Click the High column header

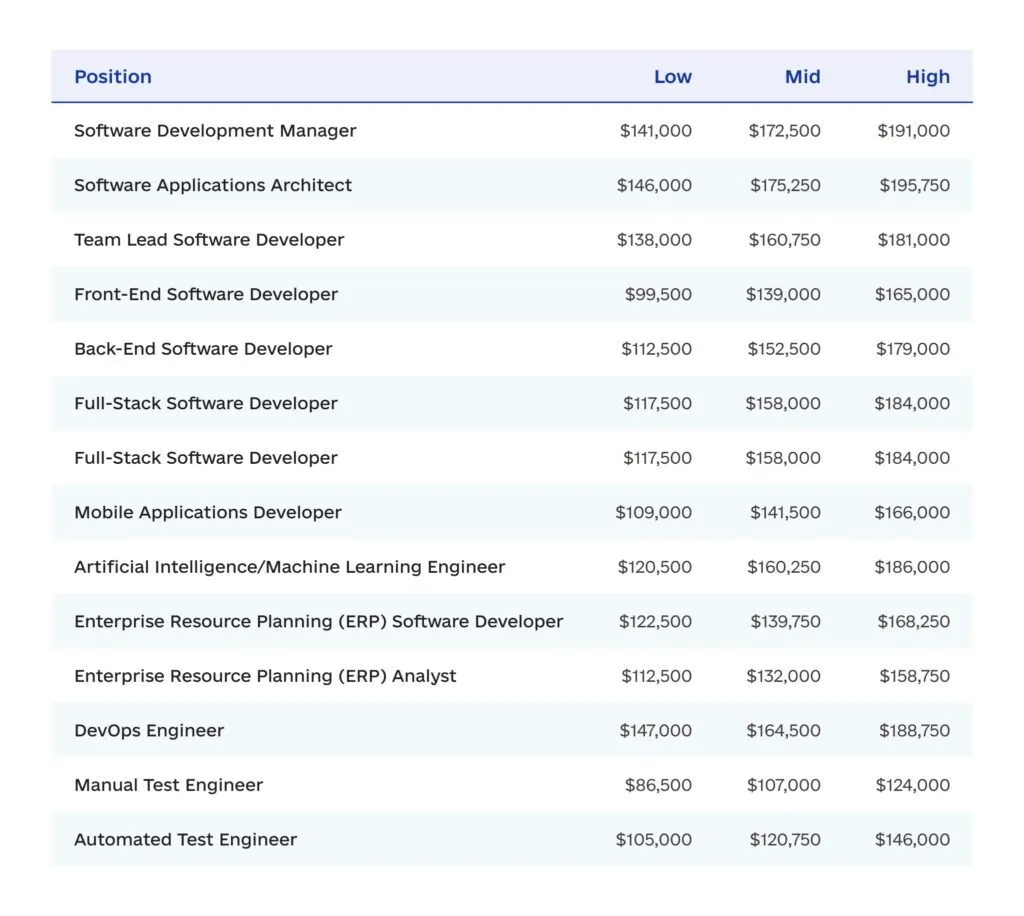tap(928, 77)
